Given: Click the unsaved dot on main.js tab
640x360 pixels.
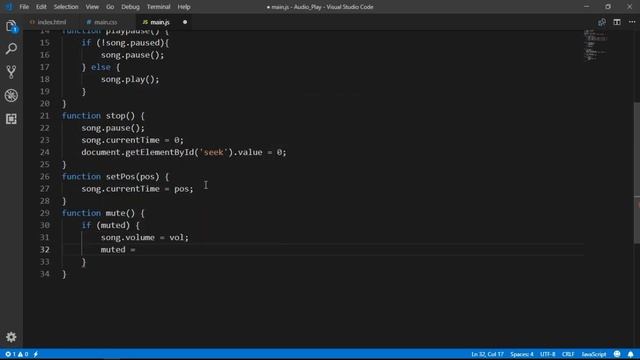Looking at the screenshot, I should tap(185, 22).
